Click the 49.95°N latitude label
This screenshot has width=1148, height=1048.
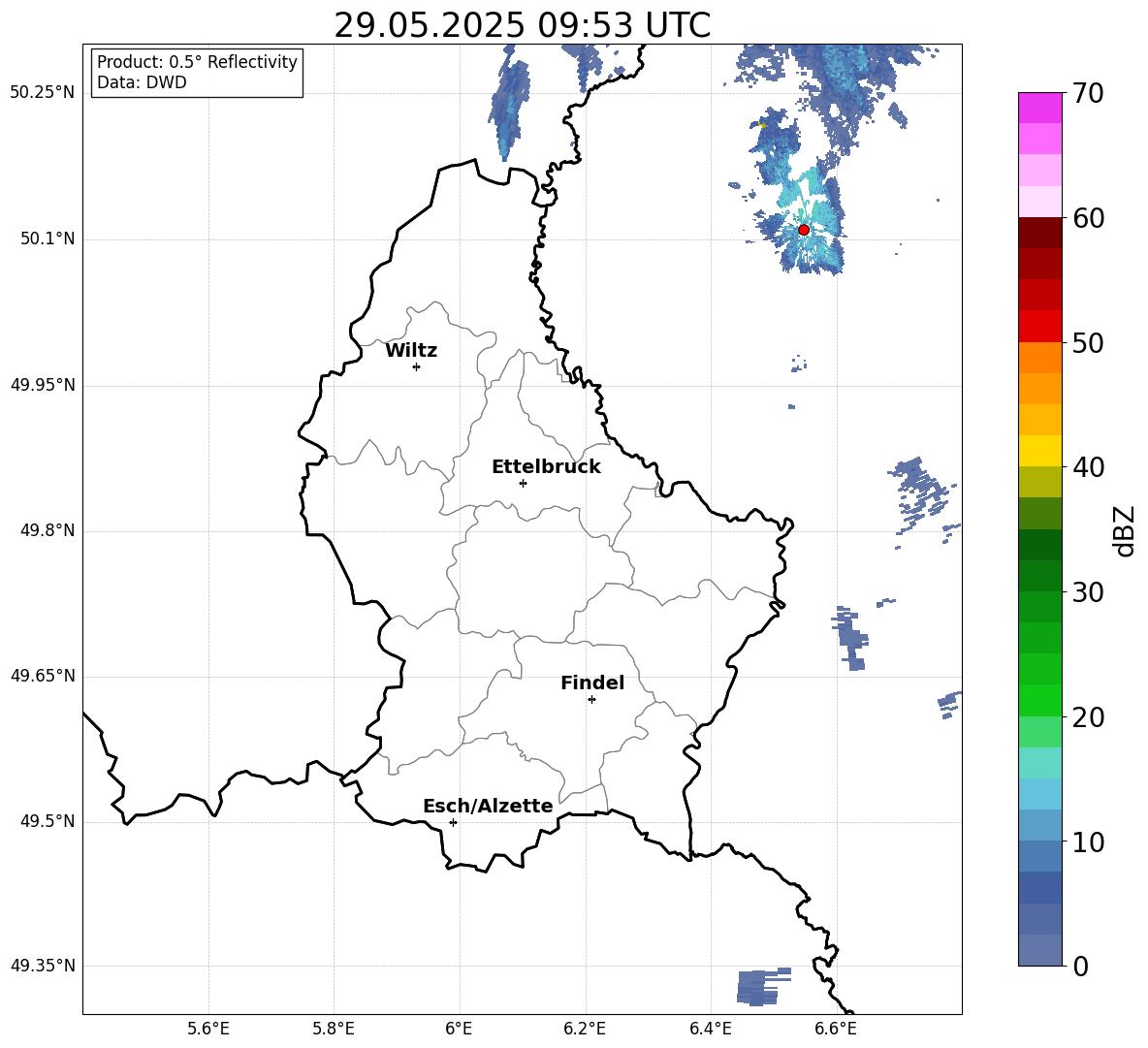coord(43,384)
